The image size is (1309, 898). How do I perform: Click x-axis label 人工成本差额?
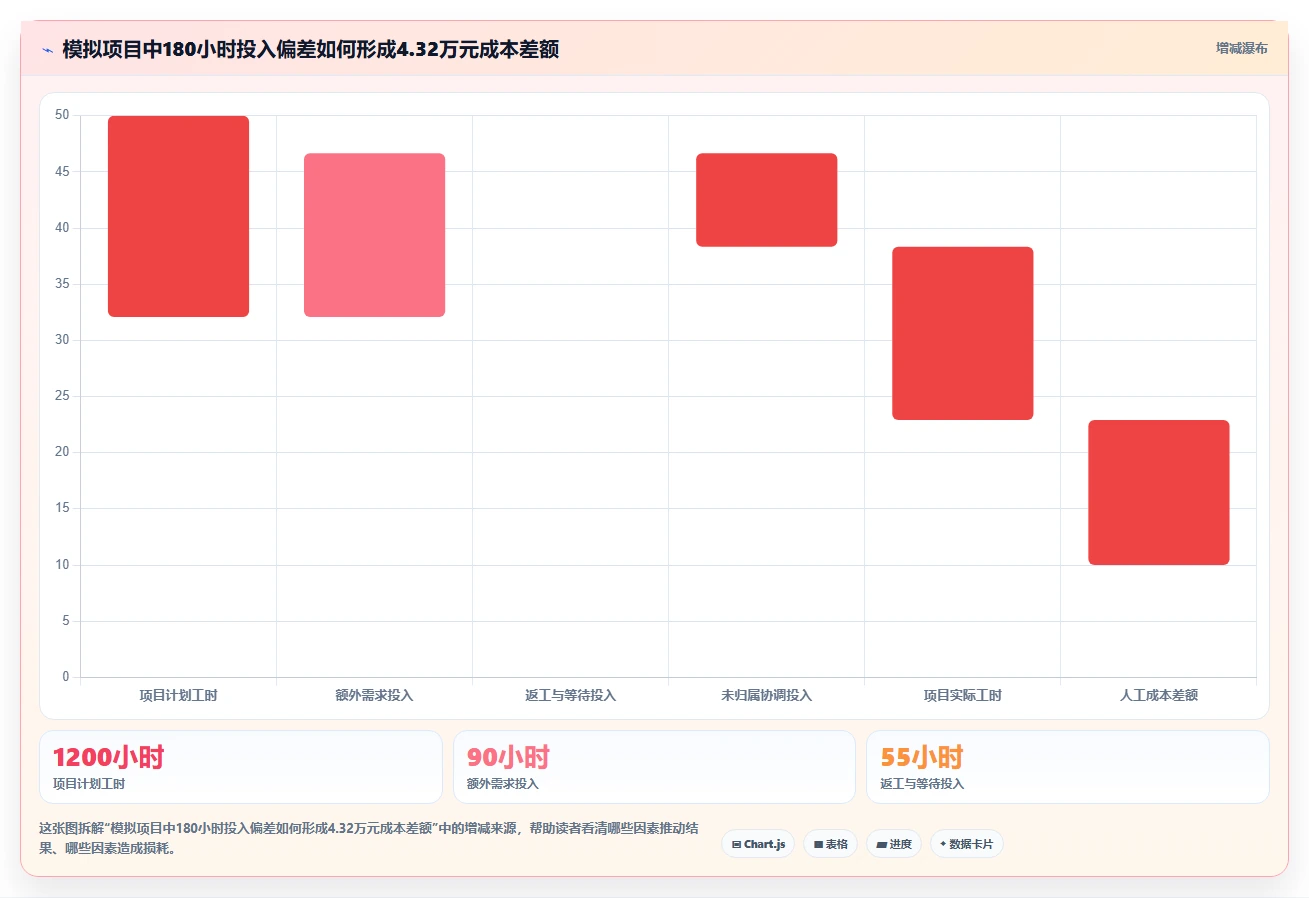(x=1158, y=695)
